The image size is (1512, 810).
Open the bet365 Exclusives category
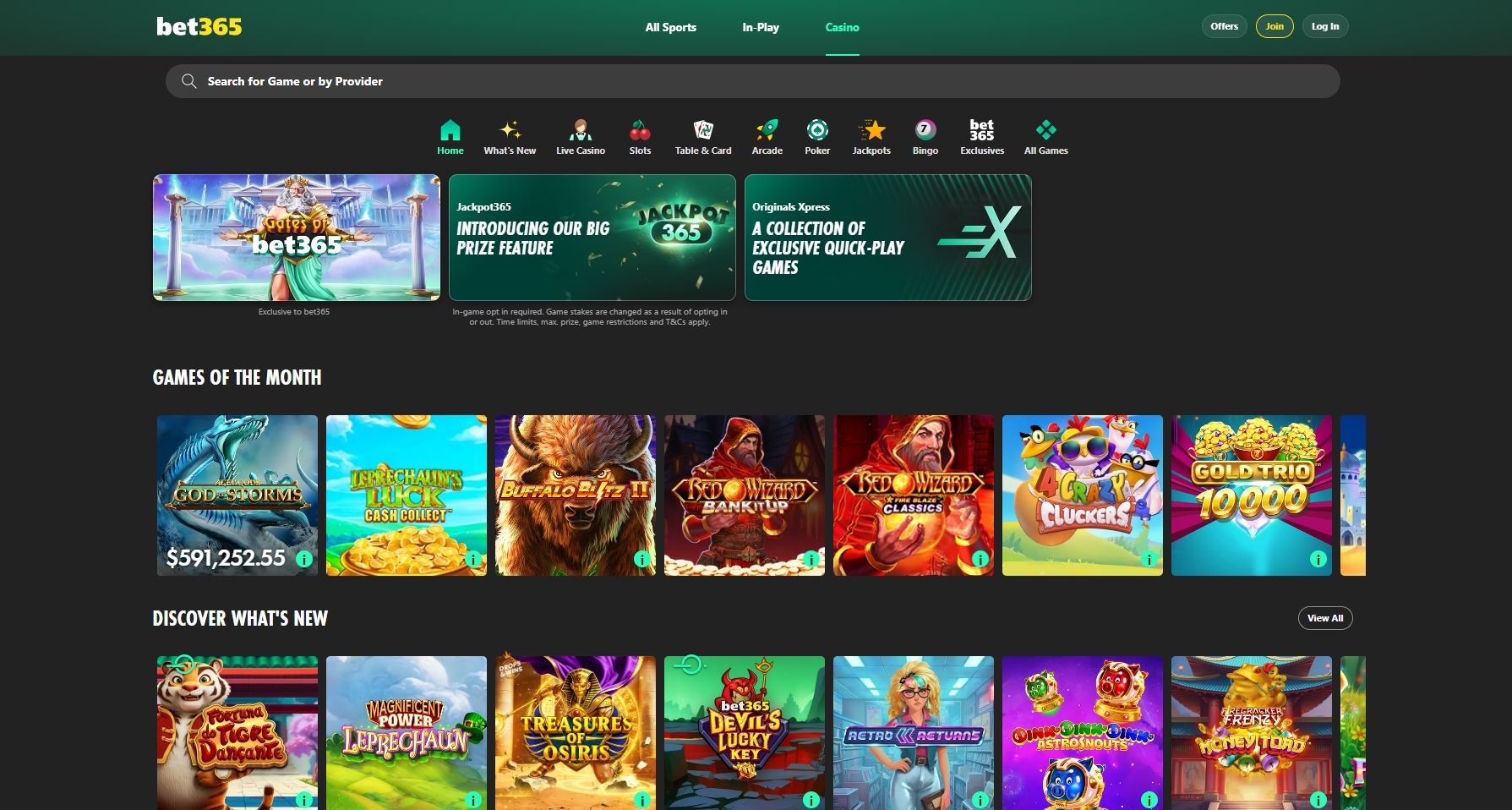[x=981, y=135]
